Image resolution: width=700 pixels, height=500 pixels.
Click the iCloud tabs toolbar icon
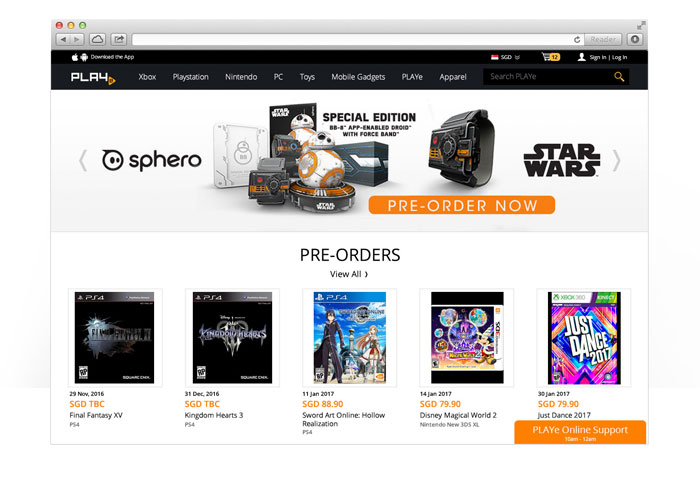[97, 39]
